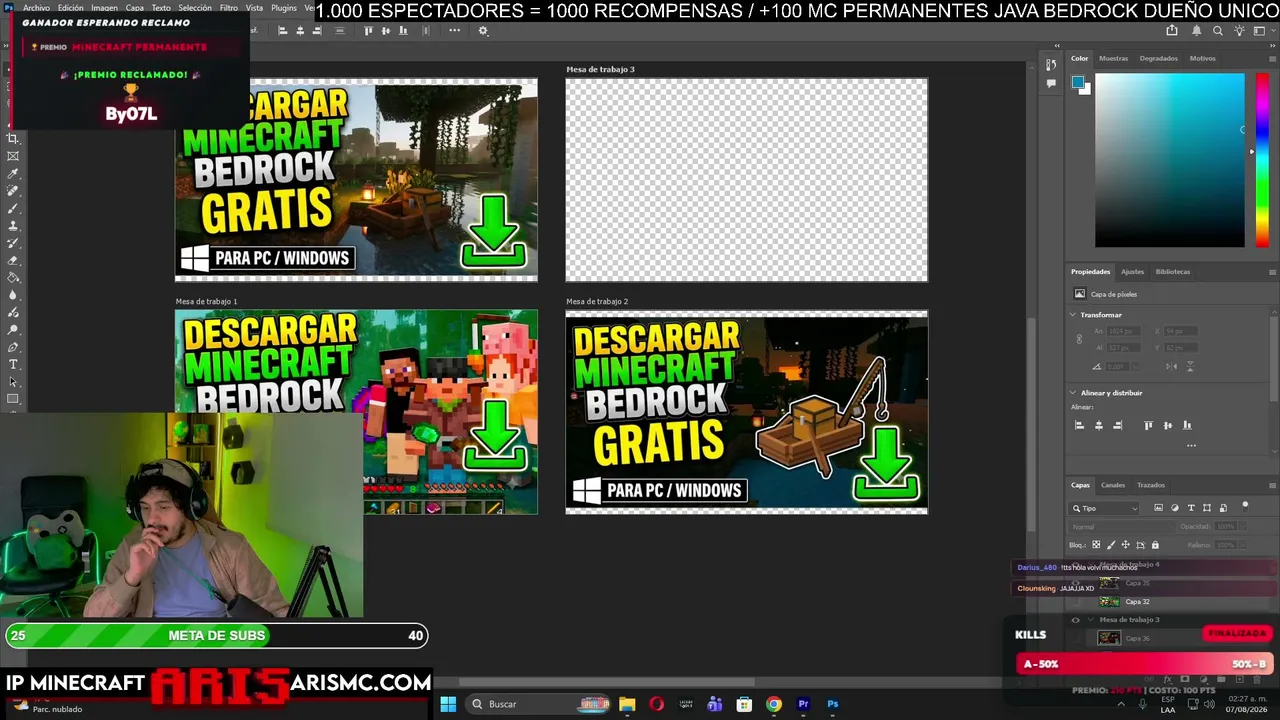Flip vertically in the Properties panel

click(x=1190, y=366)
